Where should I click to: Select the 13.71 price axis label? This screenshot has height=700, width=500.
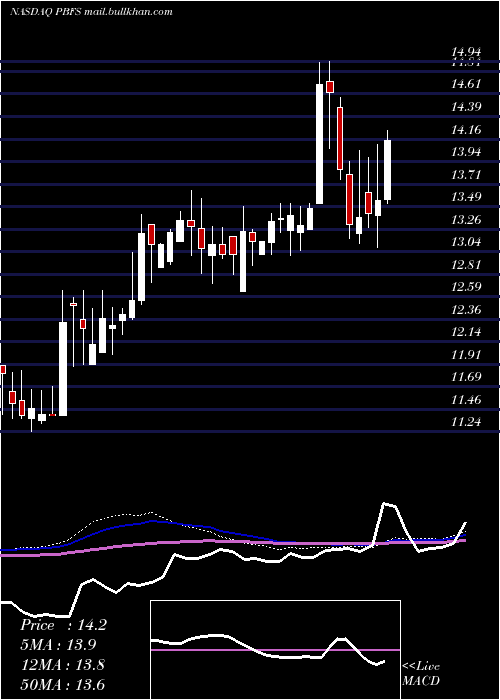466,174
